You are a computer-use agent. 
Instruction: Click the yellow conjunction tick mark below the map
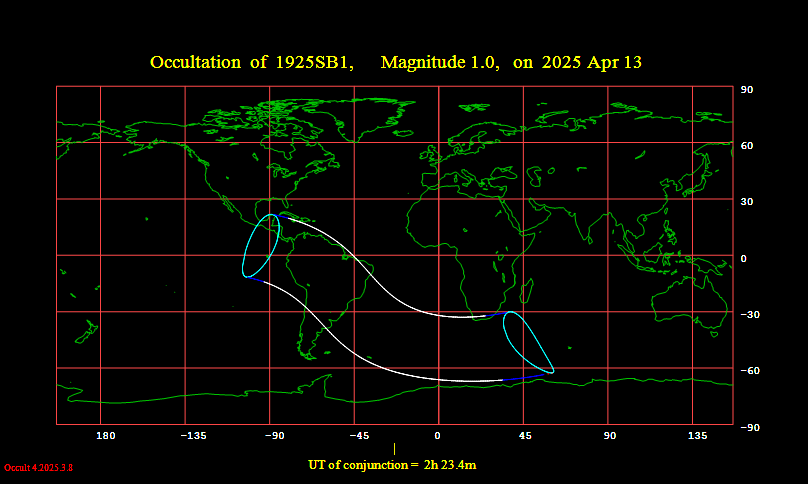click(394, 449)
